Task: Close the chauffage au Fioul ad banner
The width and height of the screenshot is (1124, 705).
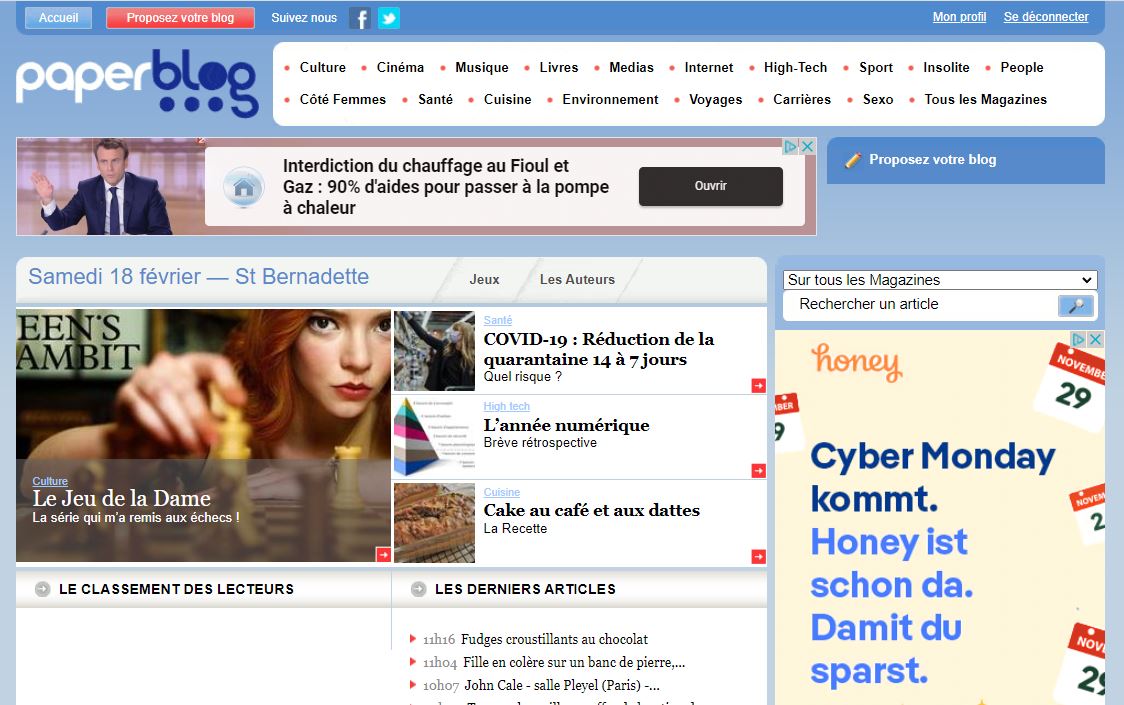Action: 808,145
